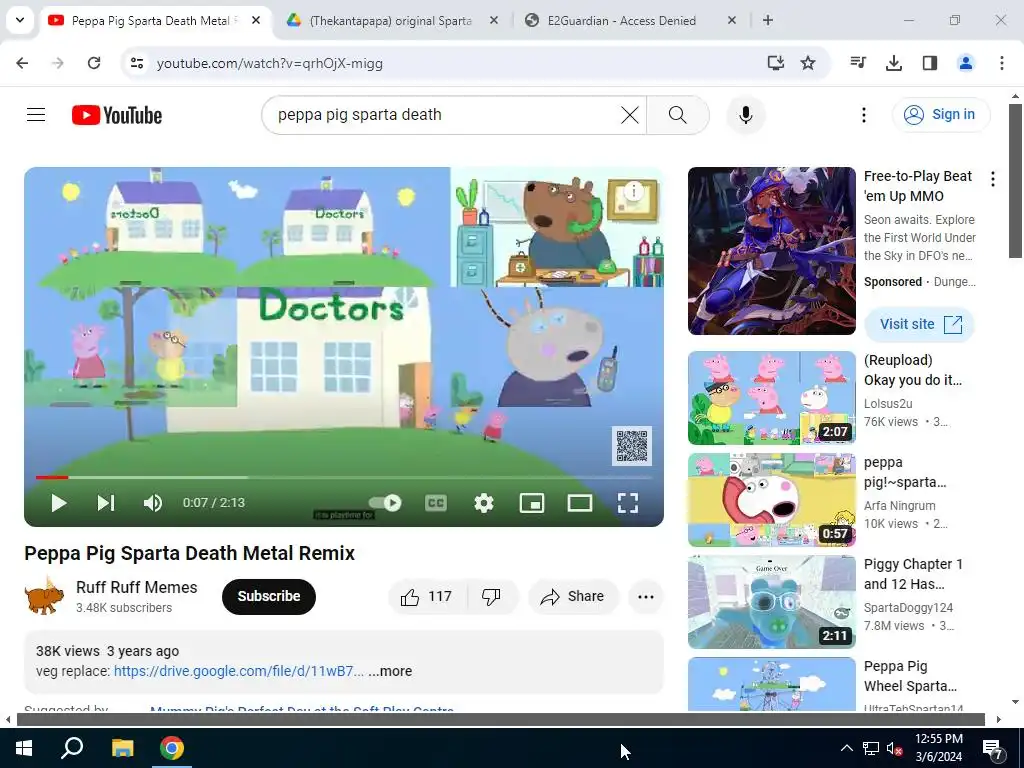Subscribe to Ruff Ruff Memes
1024x768 pixels.
[x=268, y=596]
